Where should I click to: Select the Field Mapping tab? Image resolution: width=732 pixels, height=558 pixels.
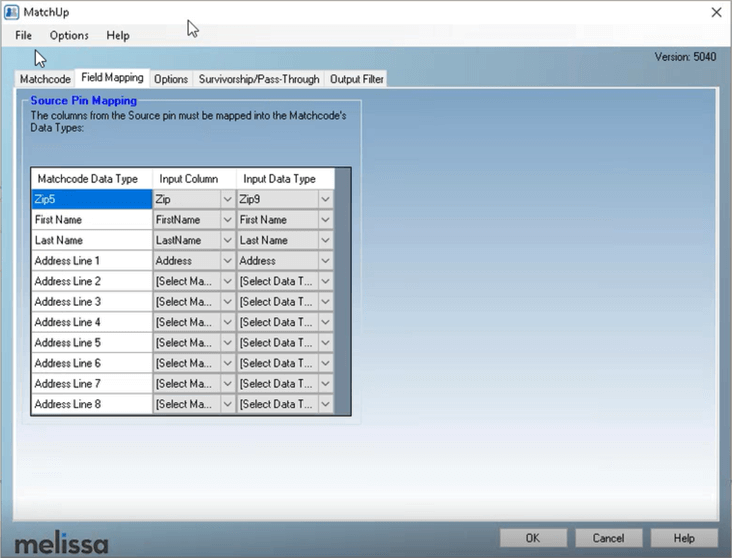[x=112, y=78]
